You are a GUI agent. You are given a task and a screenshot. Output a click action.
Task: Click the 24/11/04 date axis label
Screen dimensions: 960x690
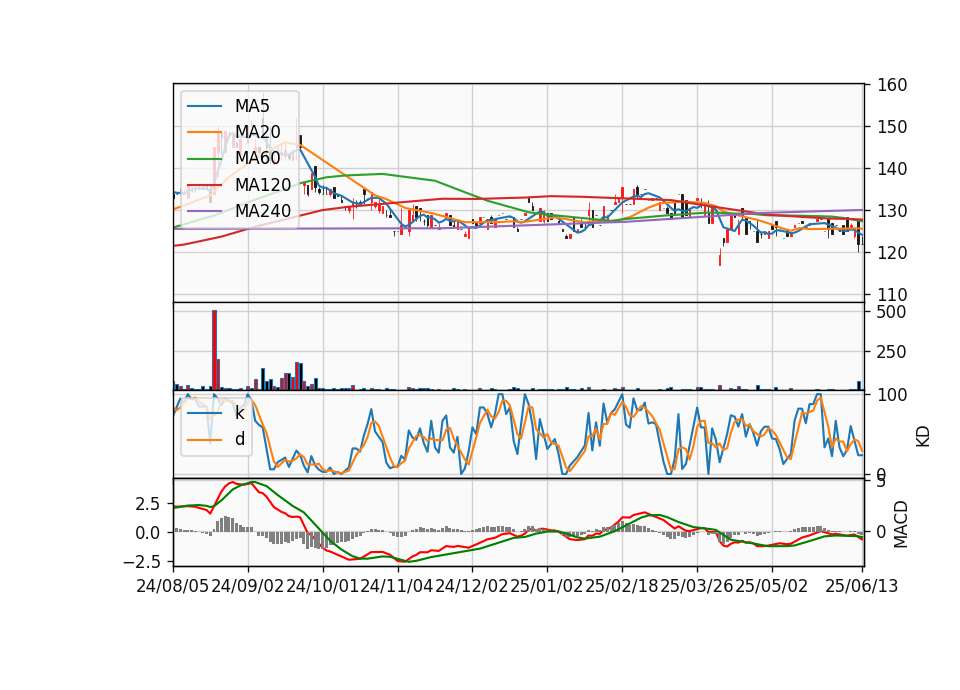pyautogui.click(x=397, y=586)
